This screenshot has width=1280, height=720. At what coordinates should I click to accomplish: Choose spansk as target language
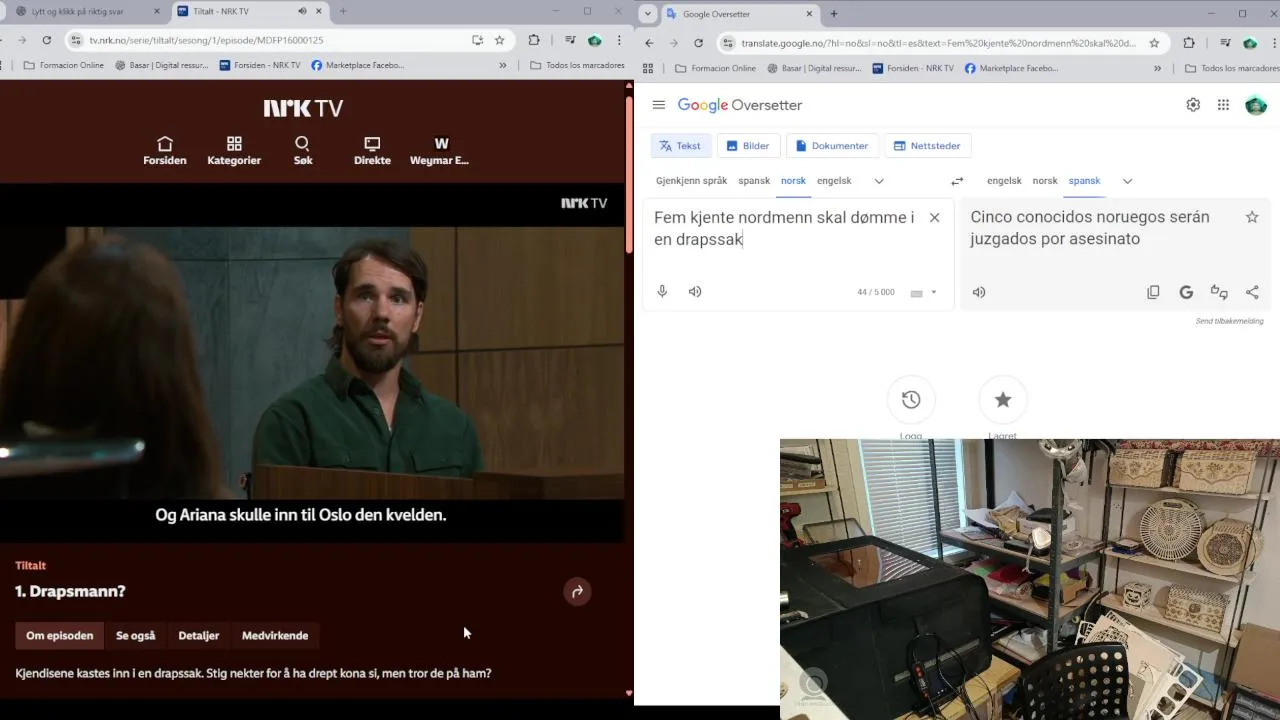1084,181
